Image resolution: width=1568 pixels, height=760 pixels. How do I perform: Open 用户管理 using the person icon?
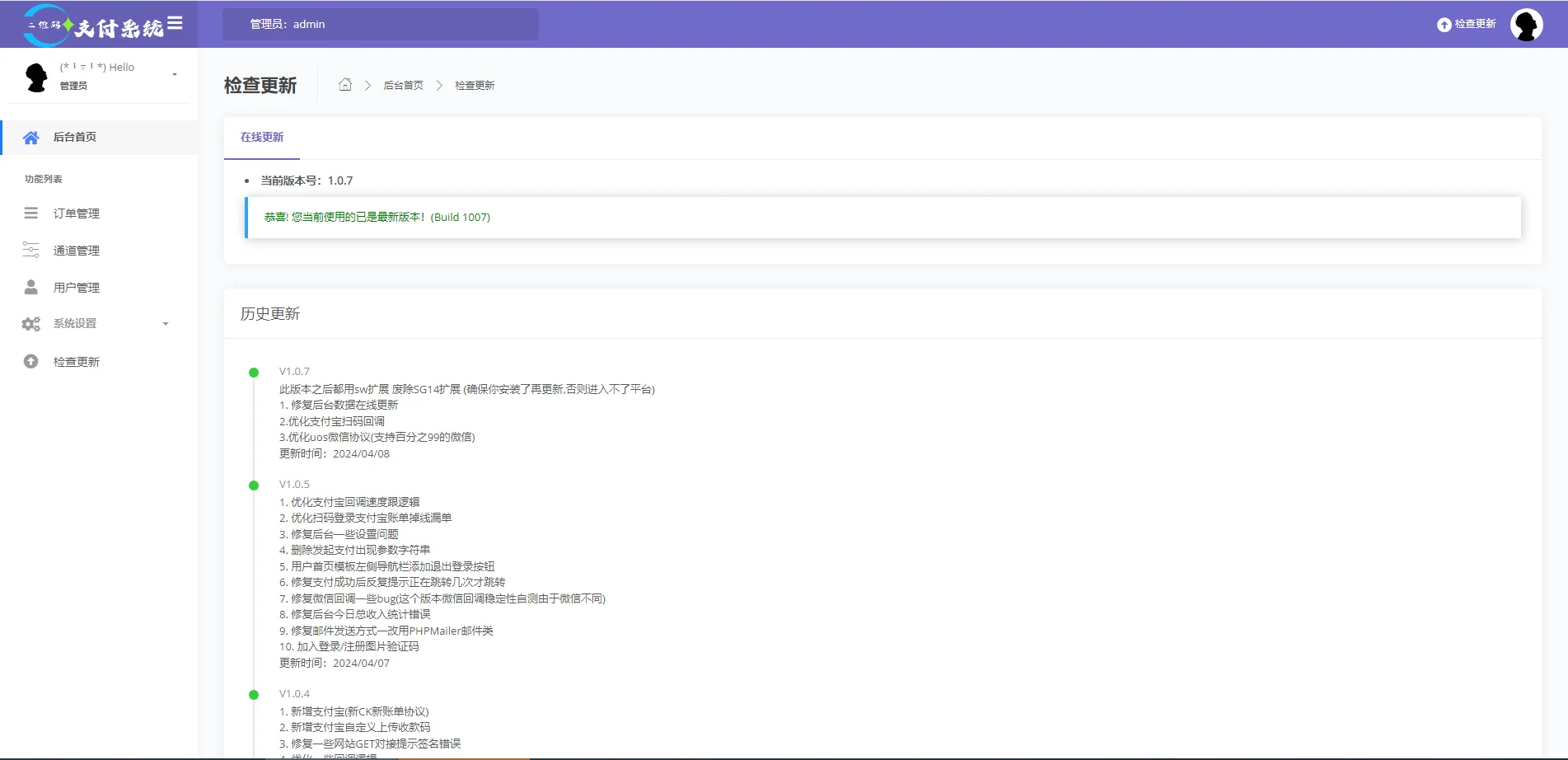(30, 287)
